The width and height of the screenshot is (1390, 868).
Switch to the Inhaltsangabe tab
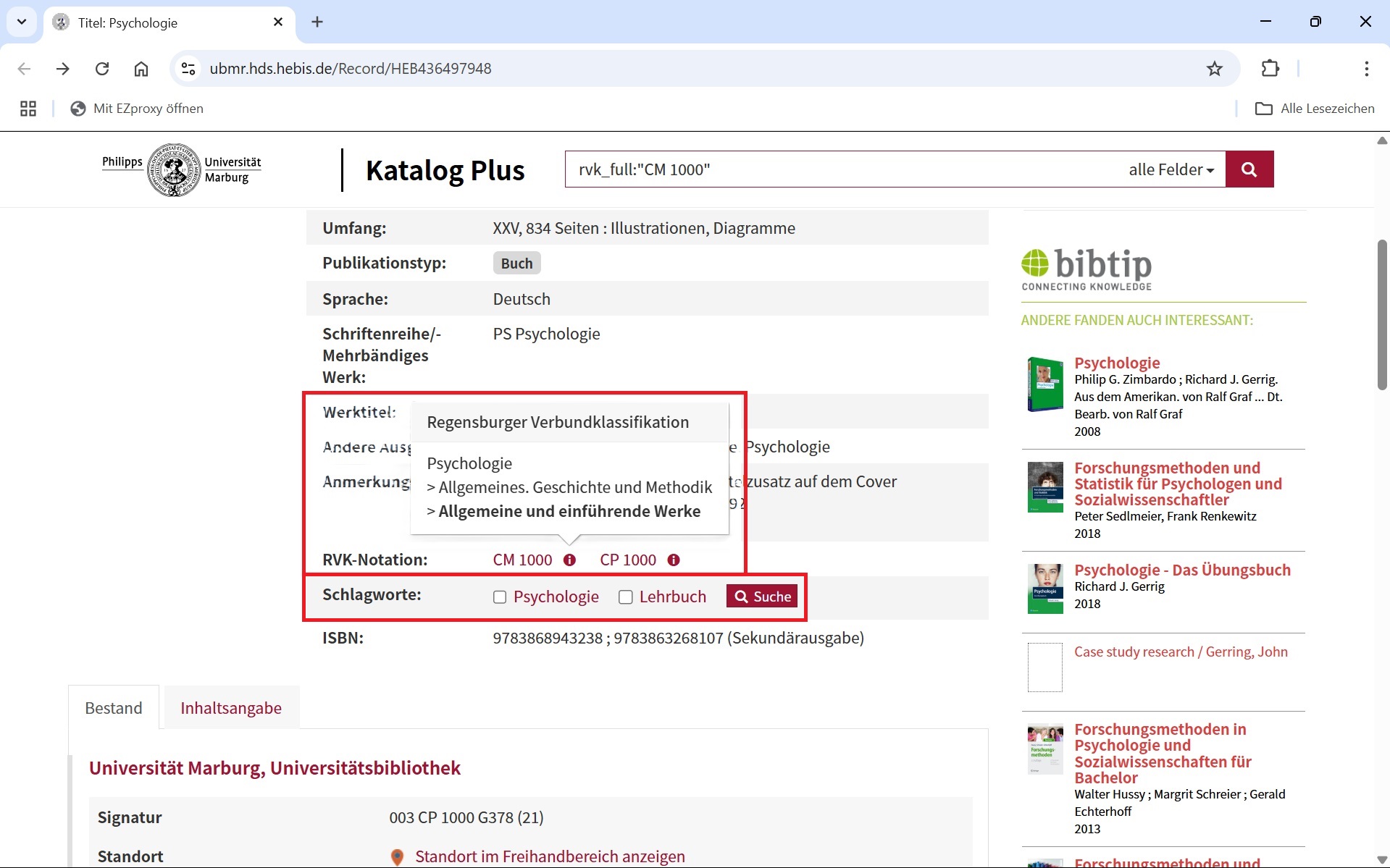(230, 708)
